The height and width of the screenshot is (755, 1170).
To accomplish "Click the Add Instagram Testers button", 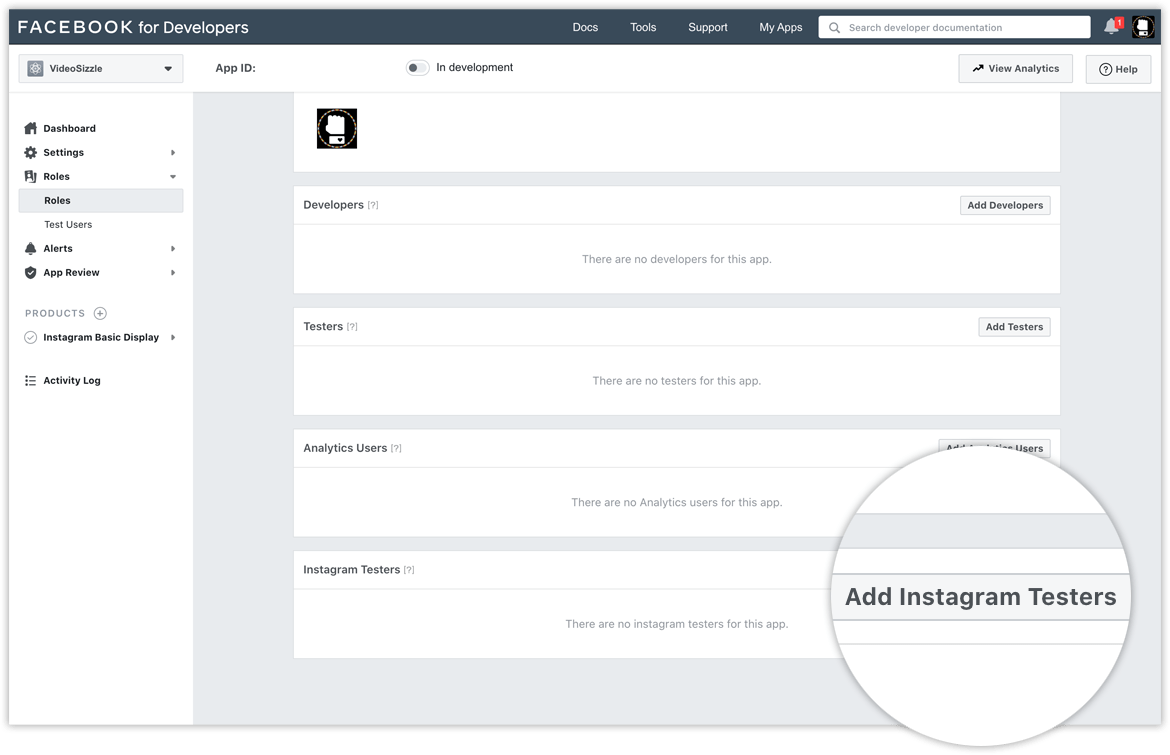I will pos(980,596).
